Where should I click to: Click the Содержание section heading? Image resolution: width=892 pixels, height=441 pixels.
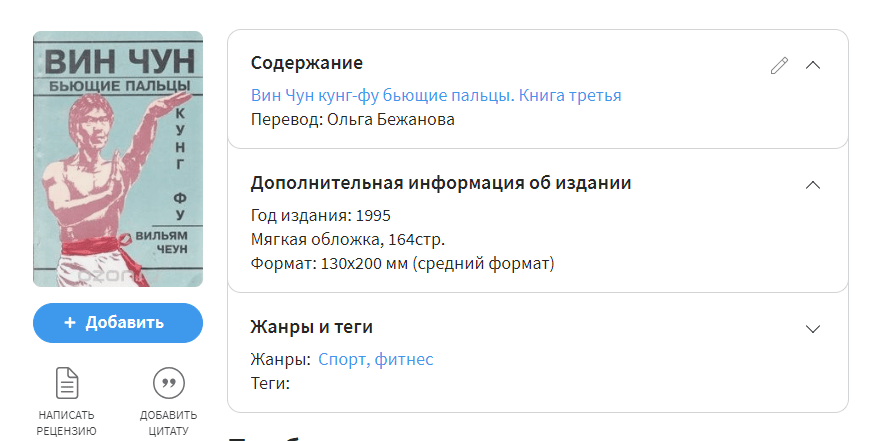click(306, 64)
